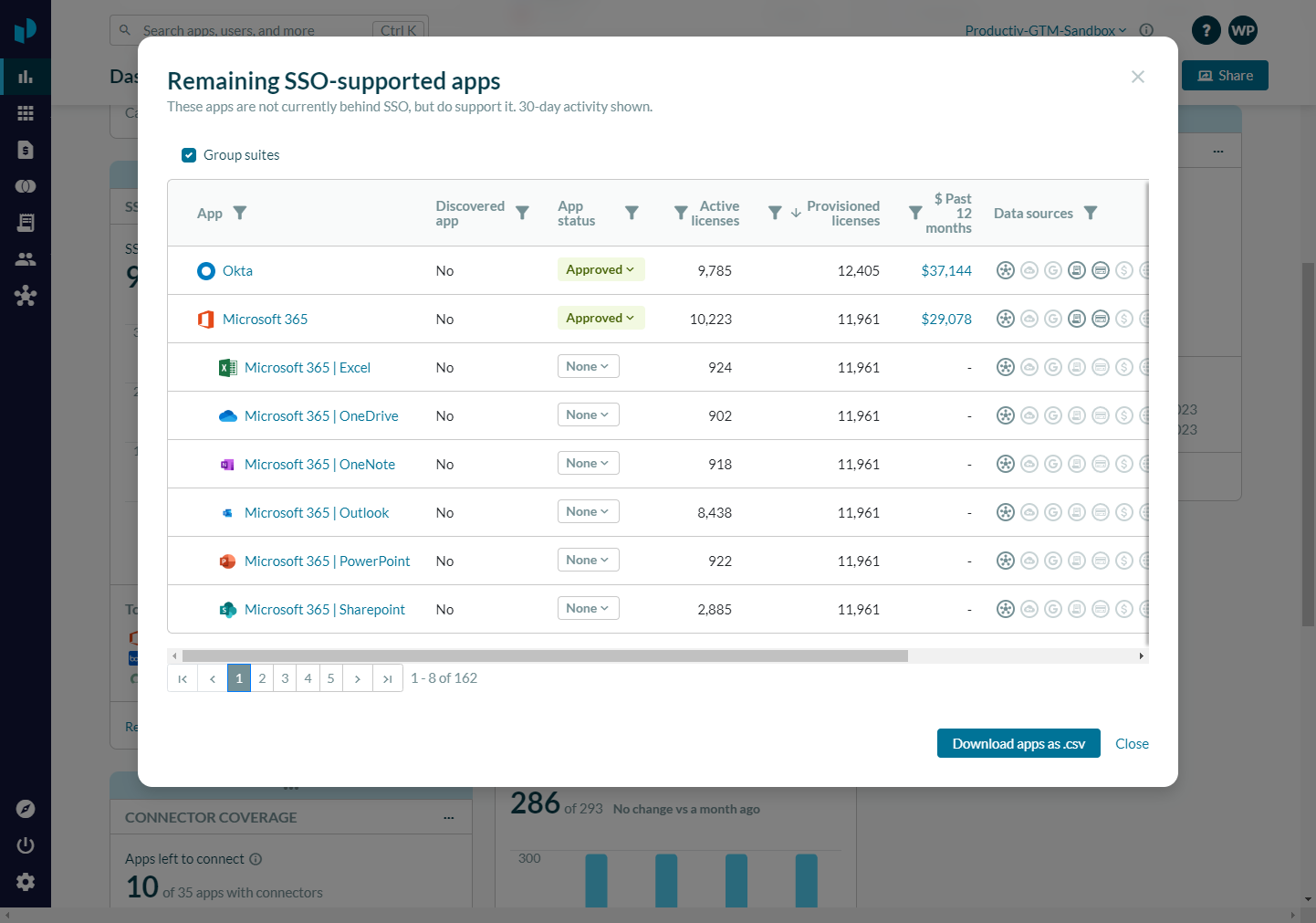Image resolution: width=1316 pixels, height=923 pixels.
Task: Click the Microsoft 365 Office logo icon
Action: 206,319
